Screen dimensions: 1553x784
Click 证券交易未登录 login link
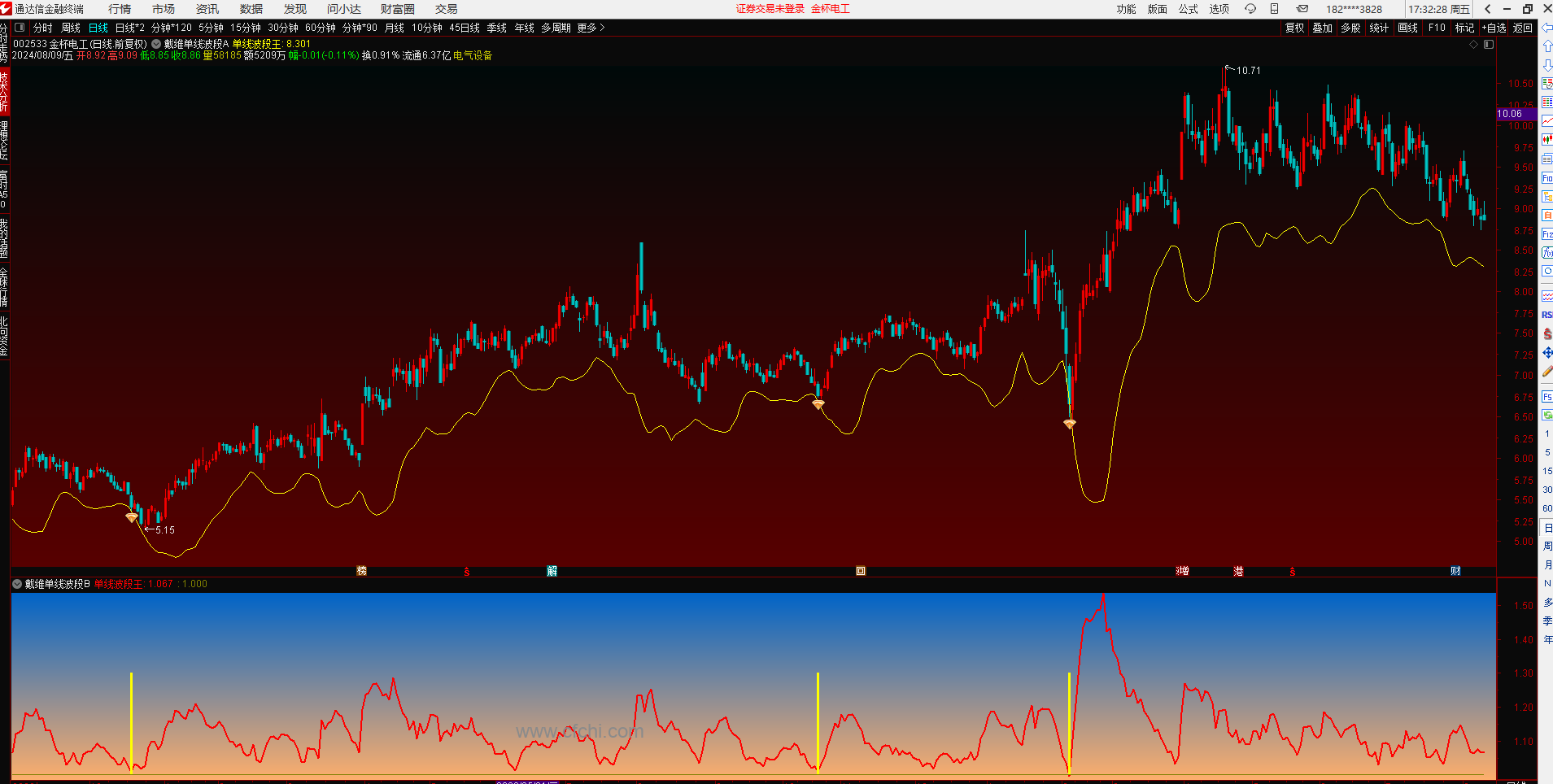(x=770, y=9)
